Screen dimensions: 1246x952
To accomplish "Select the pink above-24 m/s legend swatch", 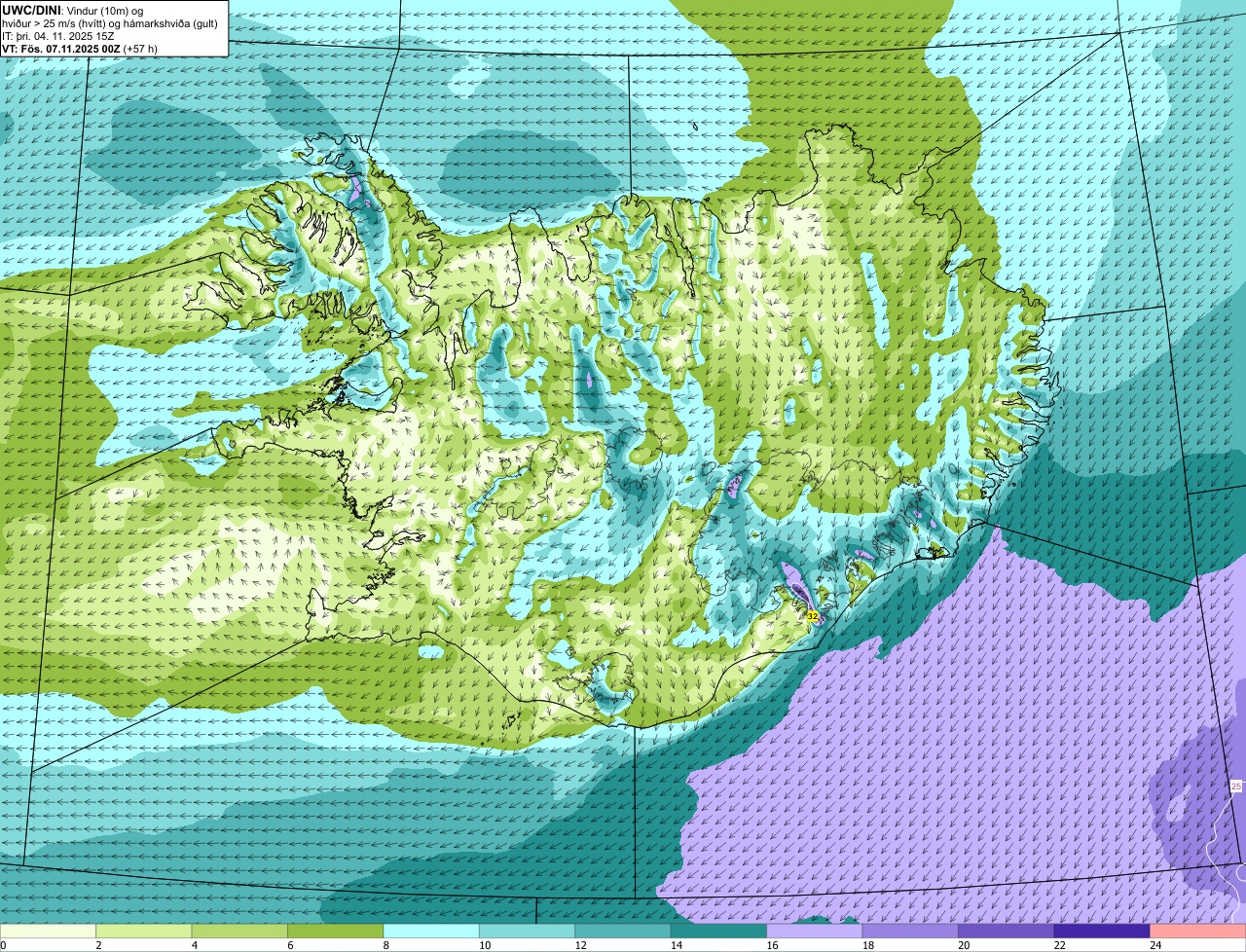I will click(x=1198, y=931).
